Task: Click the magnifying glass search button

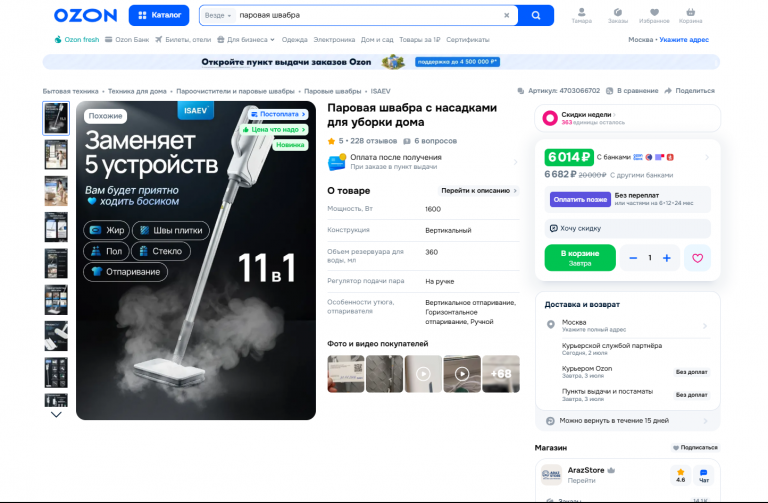Action: click(x=536, y=15)
